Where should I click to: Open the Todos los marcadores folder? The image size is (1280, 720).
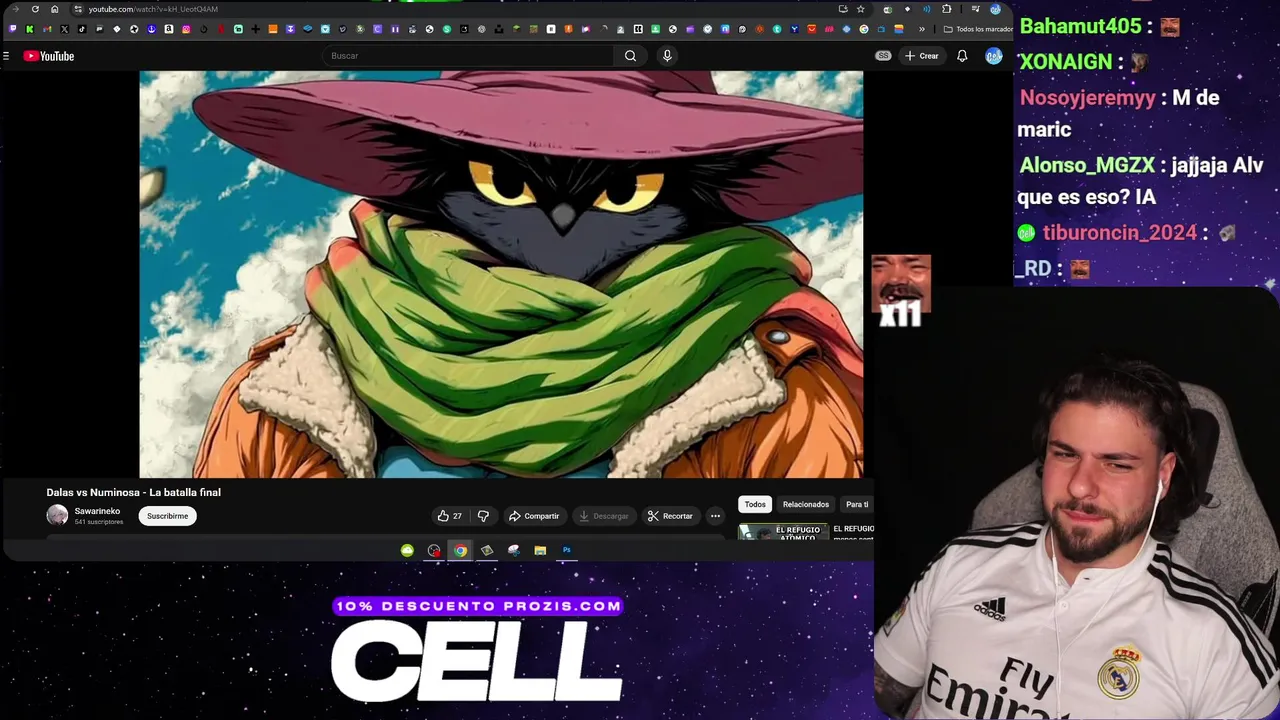[x=978, y=29]
